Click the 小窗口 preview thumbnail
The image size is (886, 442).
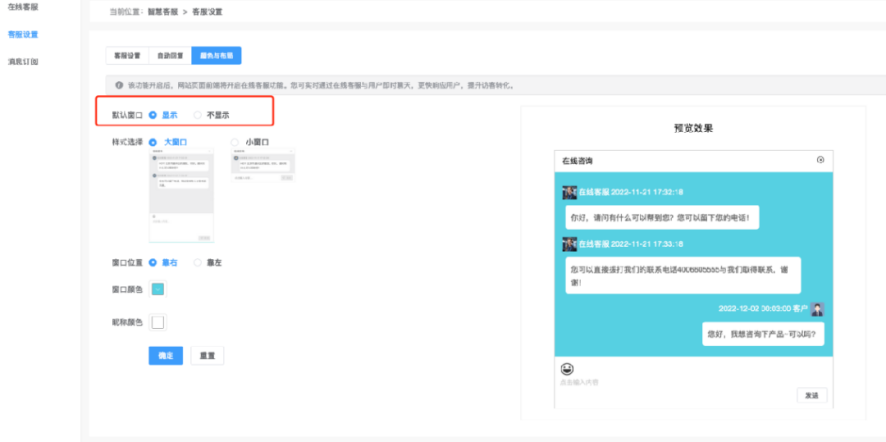[x=263, y=166]
